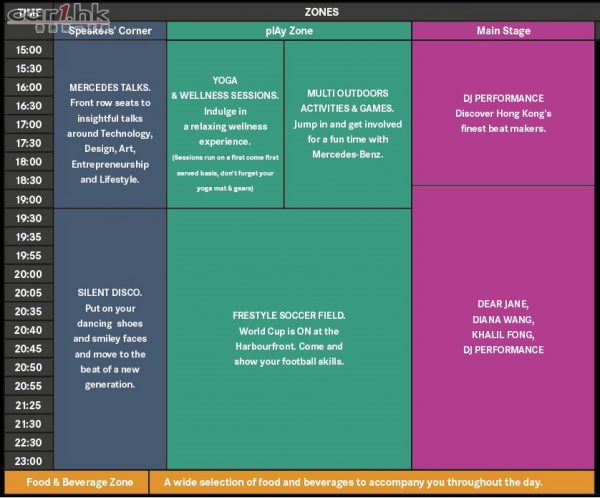The height and width of the screenshot is (498, 600).
Task: Click the Food & Beverage Zone label
Action: point(80,482)
